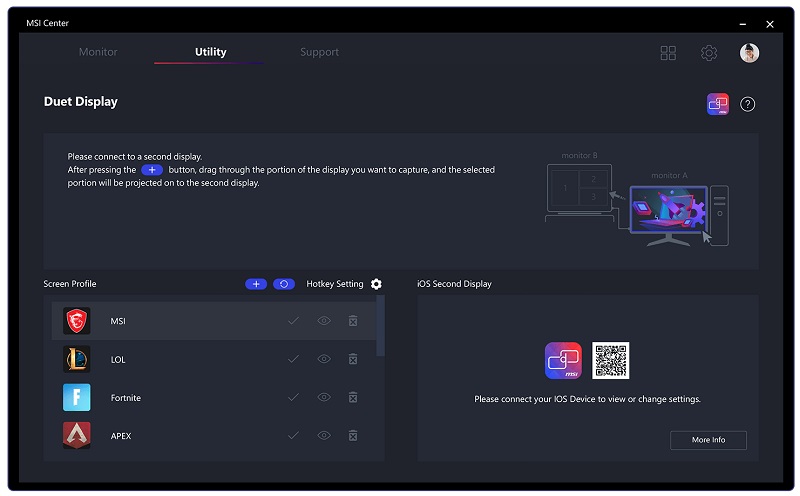The width and height of the screenshot is (800, 496).
Task: Delete the Fortnite profile
Action: (x=353, y=397)
